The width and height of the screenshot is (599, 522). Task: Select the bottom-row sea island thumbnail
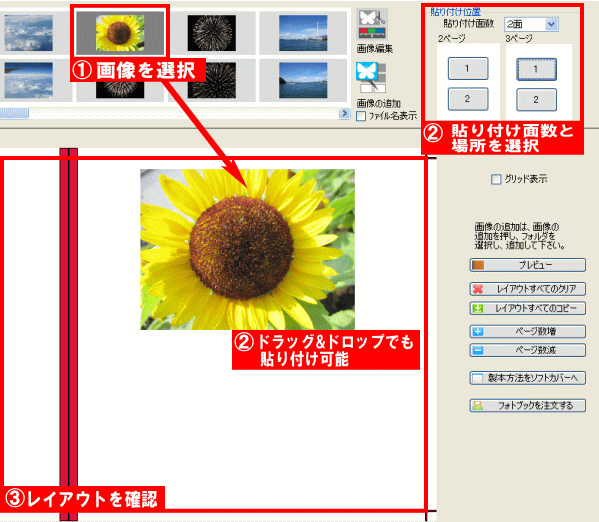(x=303, y=80)
